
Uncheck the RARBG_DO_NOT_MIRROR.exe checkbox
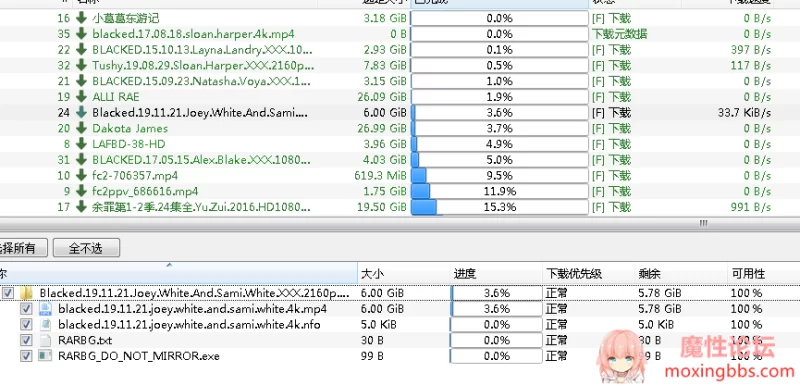coord(26,355)
